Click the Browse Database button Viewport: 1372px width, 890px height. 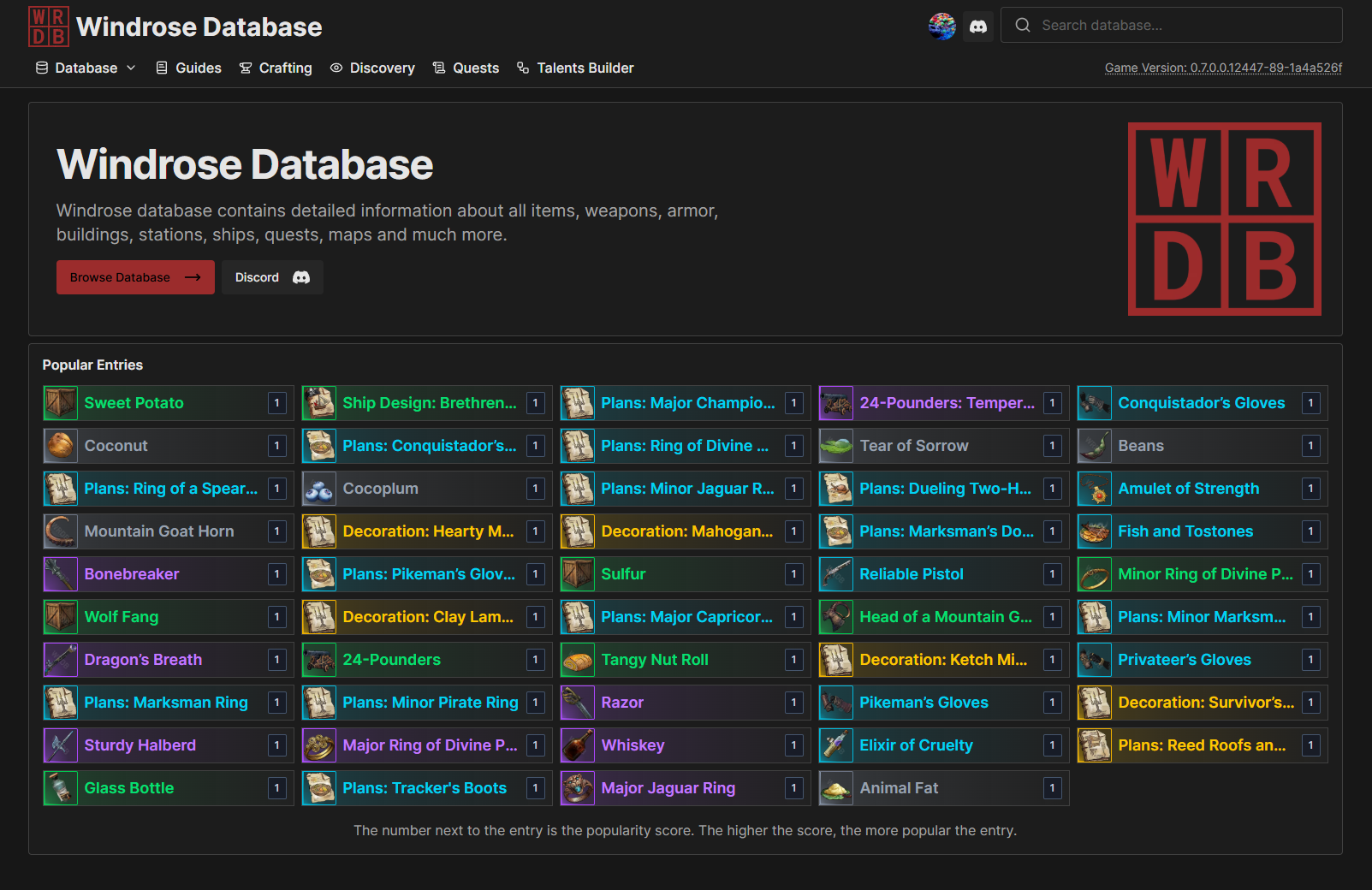[134, 276]
